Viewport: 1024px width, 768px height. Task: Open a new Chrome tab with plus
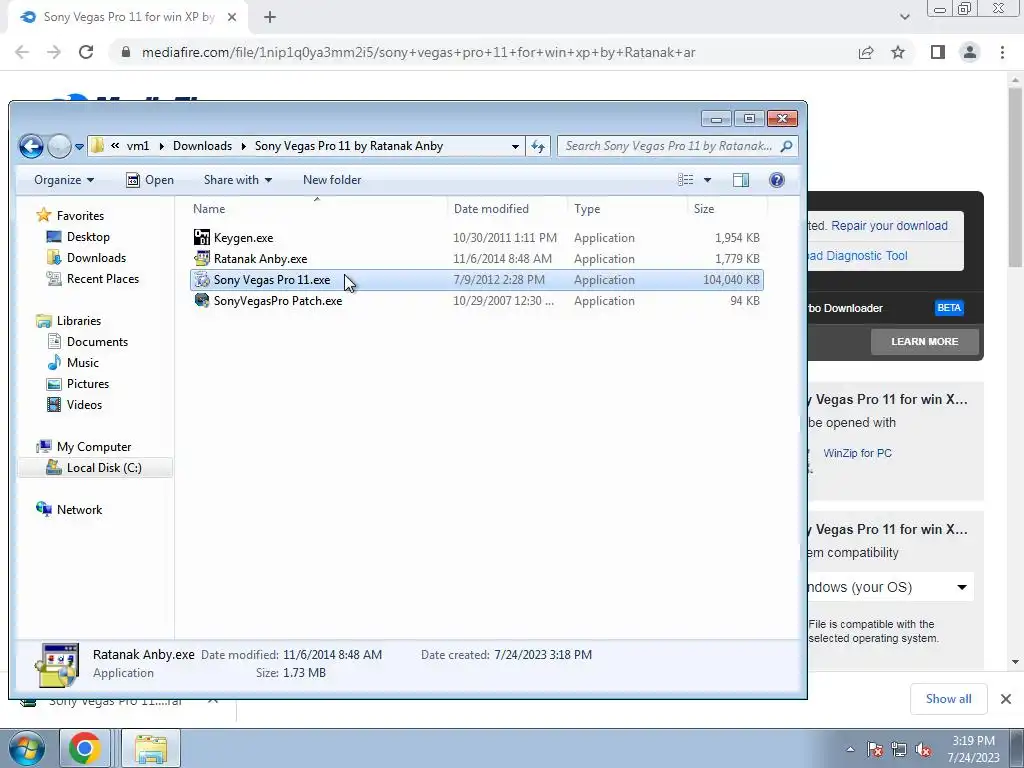tap(270, 18)
